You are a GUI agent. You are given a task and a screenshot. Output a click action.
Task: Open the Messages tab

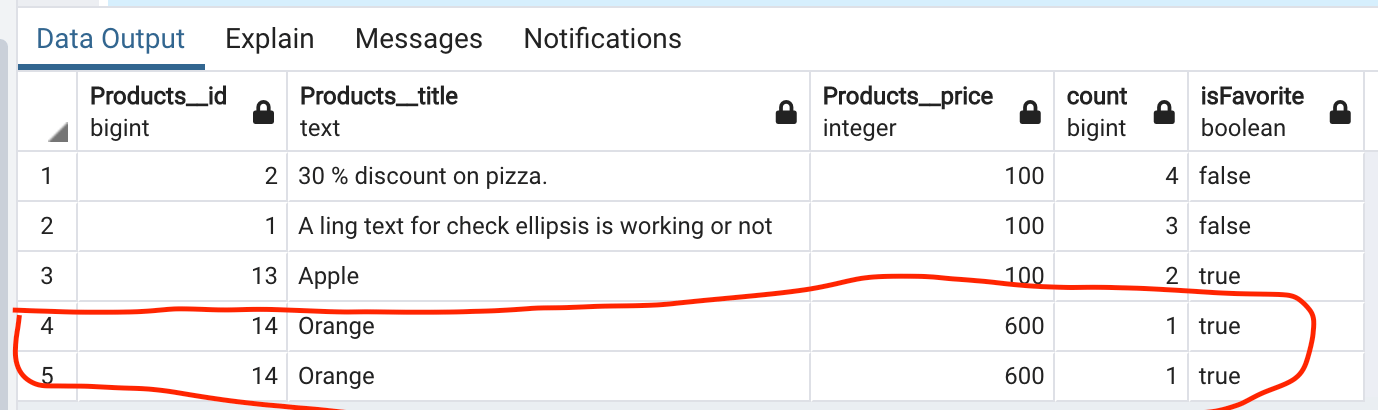(x=419, y=39)
